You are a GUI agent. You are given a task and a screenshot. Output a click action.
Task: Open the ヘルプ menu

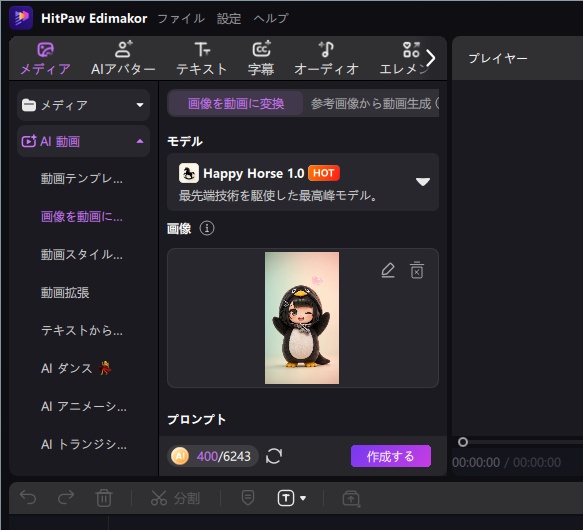coord(271,18)
